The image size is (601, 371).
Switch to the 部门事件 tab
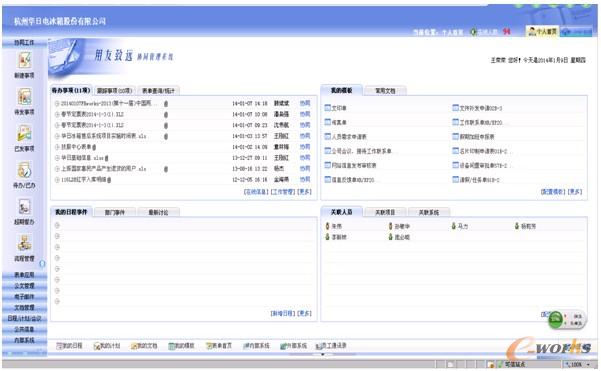pos(115,212)
